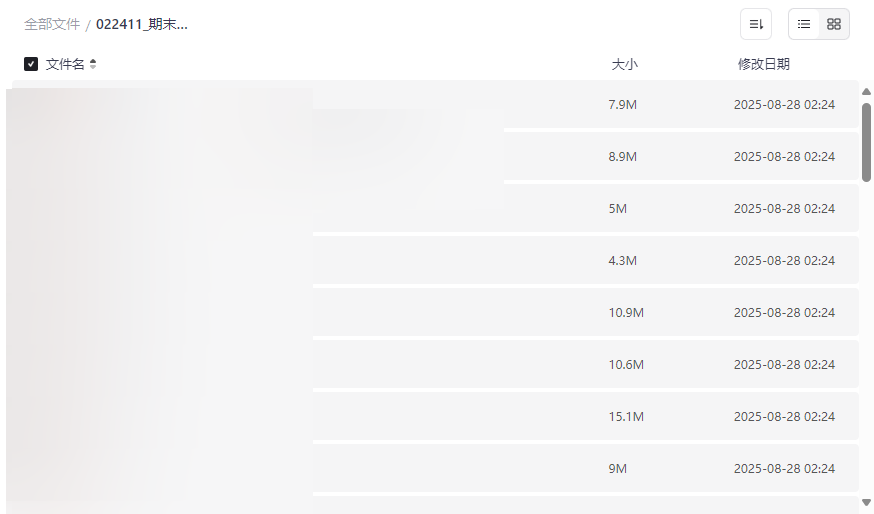The image size is (874, 514).
Task: Click the scrollbar down arrow
Action: (x=866, y=501)
